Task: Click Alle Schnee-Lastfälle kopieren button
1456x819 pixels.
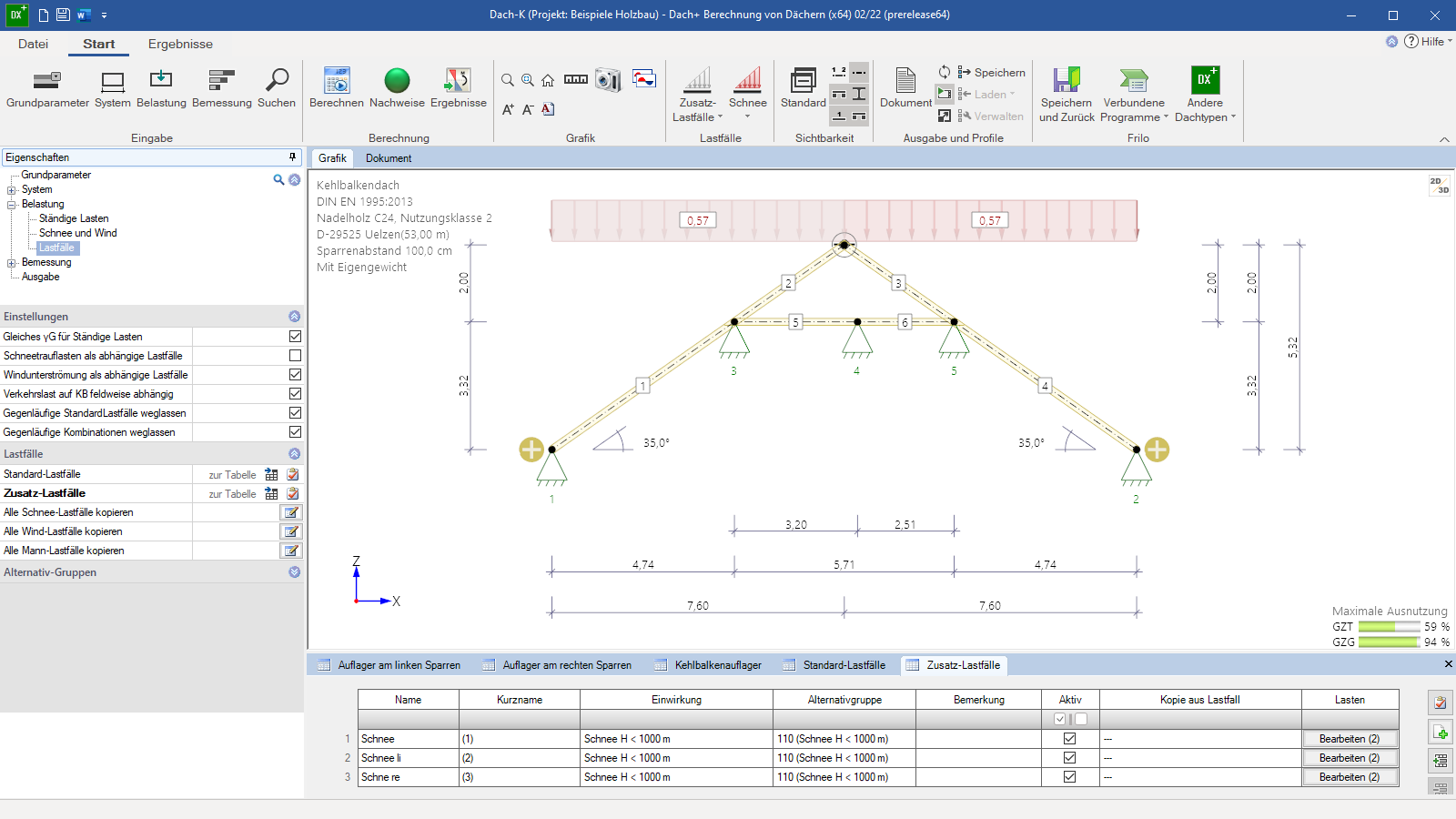Action: click(x=291, y=512)
